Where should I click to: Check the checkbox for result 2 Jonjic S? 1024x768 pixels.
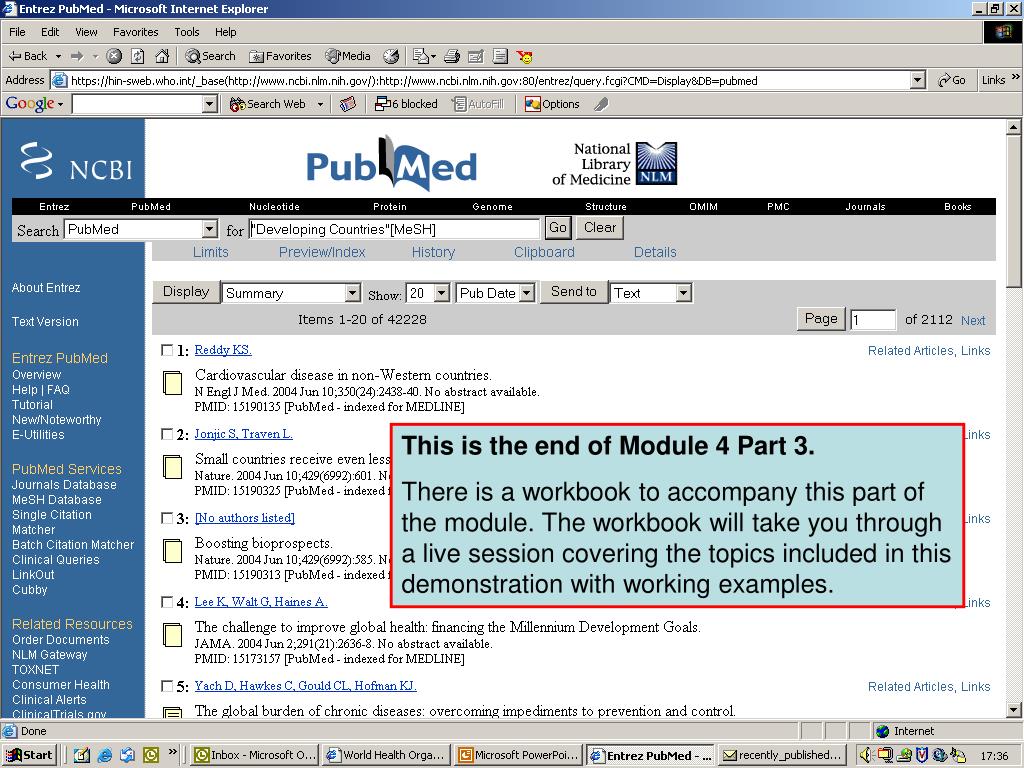(167, 434)
